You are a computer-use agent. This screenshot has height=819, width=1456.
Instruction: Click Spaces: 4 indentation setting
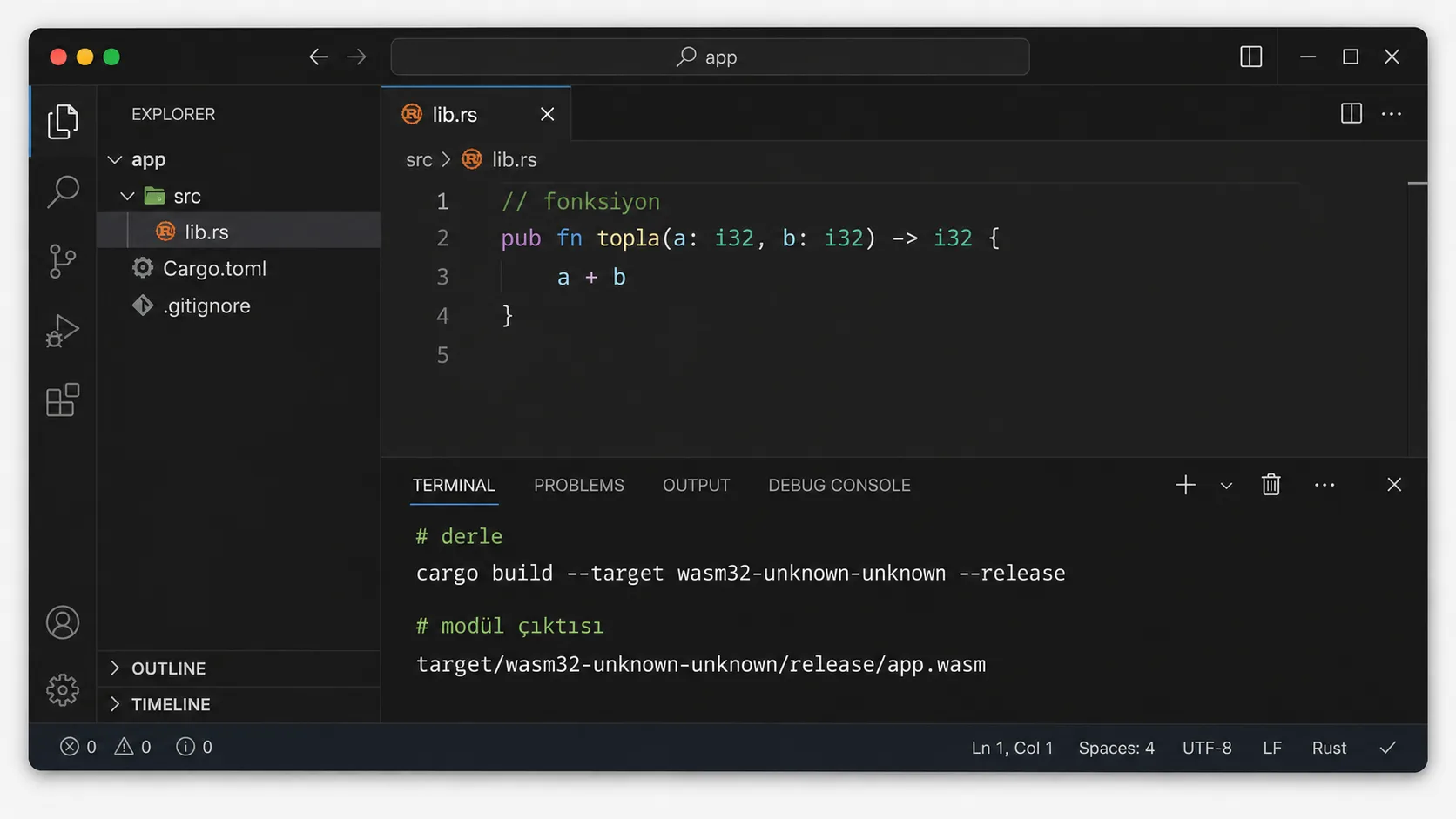[x=1116, y=748]
